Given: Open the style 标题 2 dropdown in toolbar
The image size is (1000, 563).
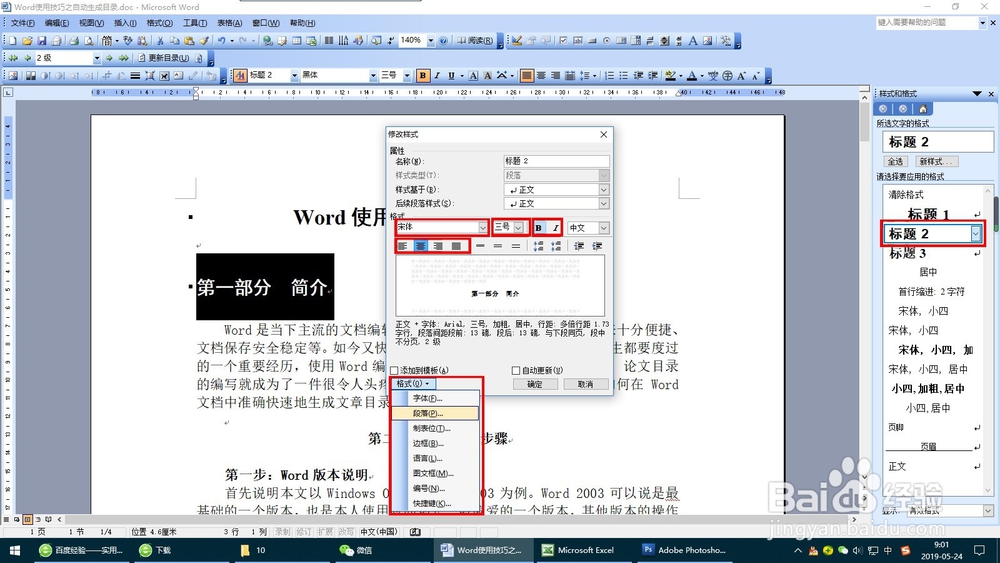Looking at the screenshot, I should (295, 75).
